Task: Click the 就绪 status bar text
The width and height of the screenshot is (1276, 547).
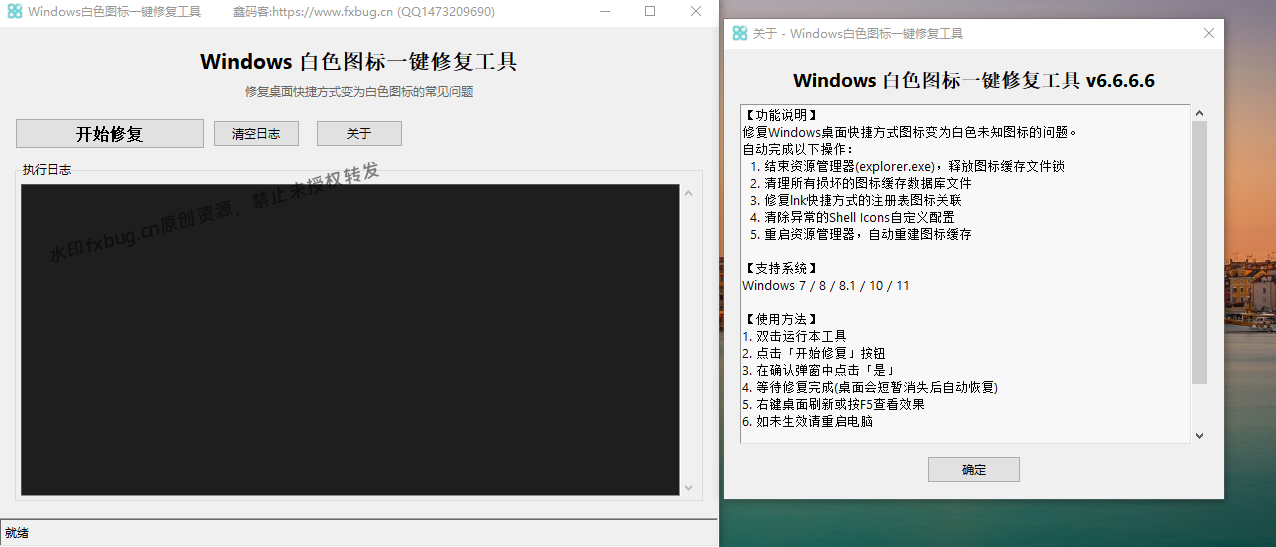Action: coord(17,533)
